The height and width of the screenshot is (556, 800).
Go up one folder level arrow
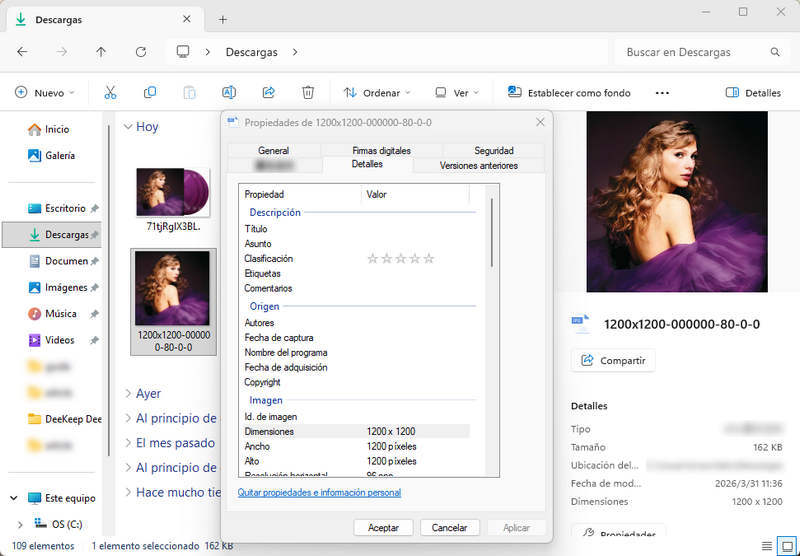coord(101,52)
